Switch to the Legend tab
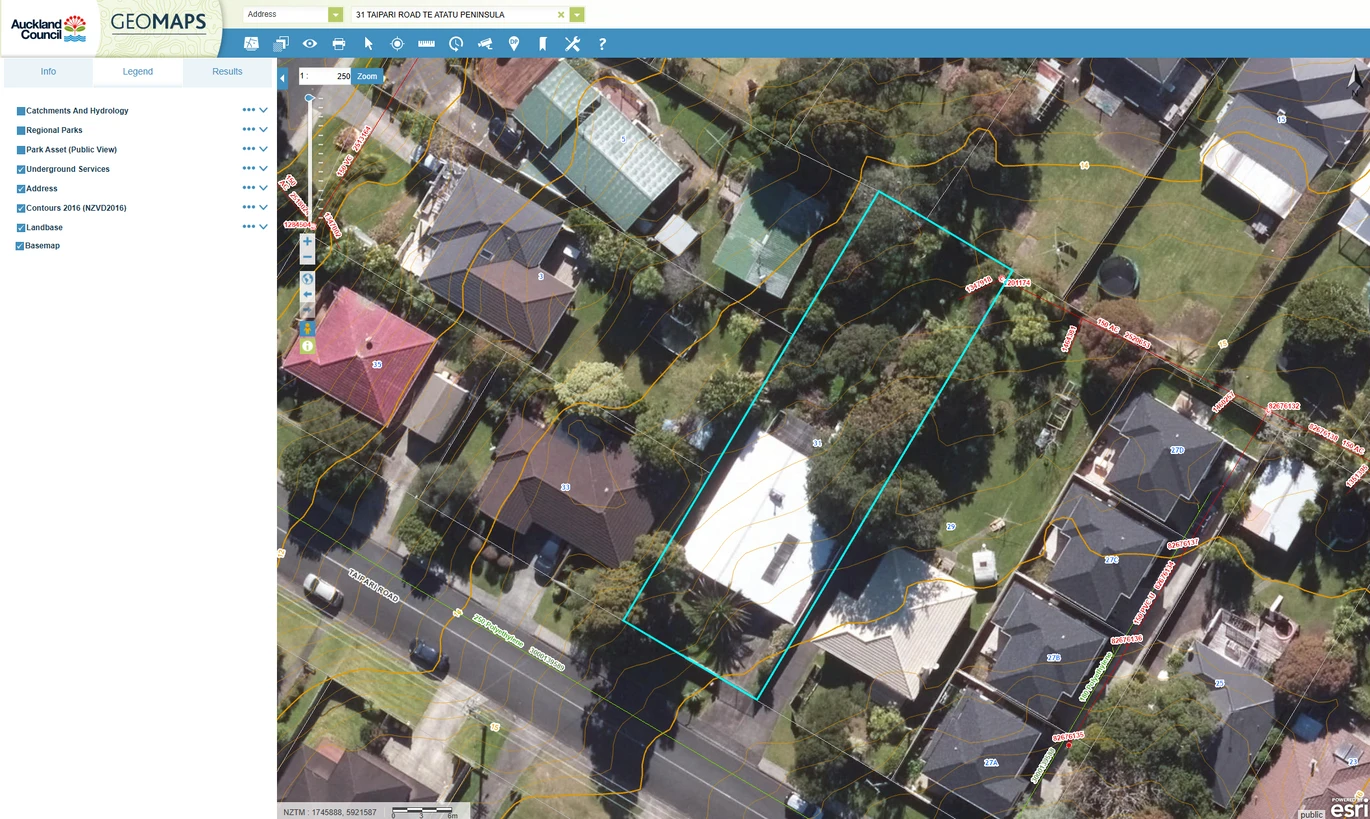The image size is (1370, 819). pos(138,72)
